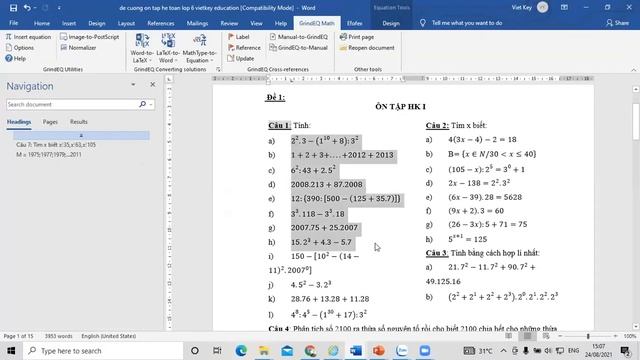Click the LaTeX-to-Word converter icon
The width and height of the screenshot is (640, 360).
click(x=168, y=40)
